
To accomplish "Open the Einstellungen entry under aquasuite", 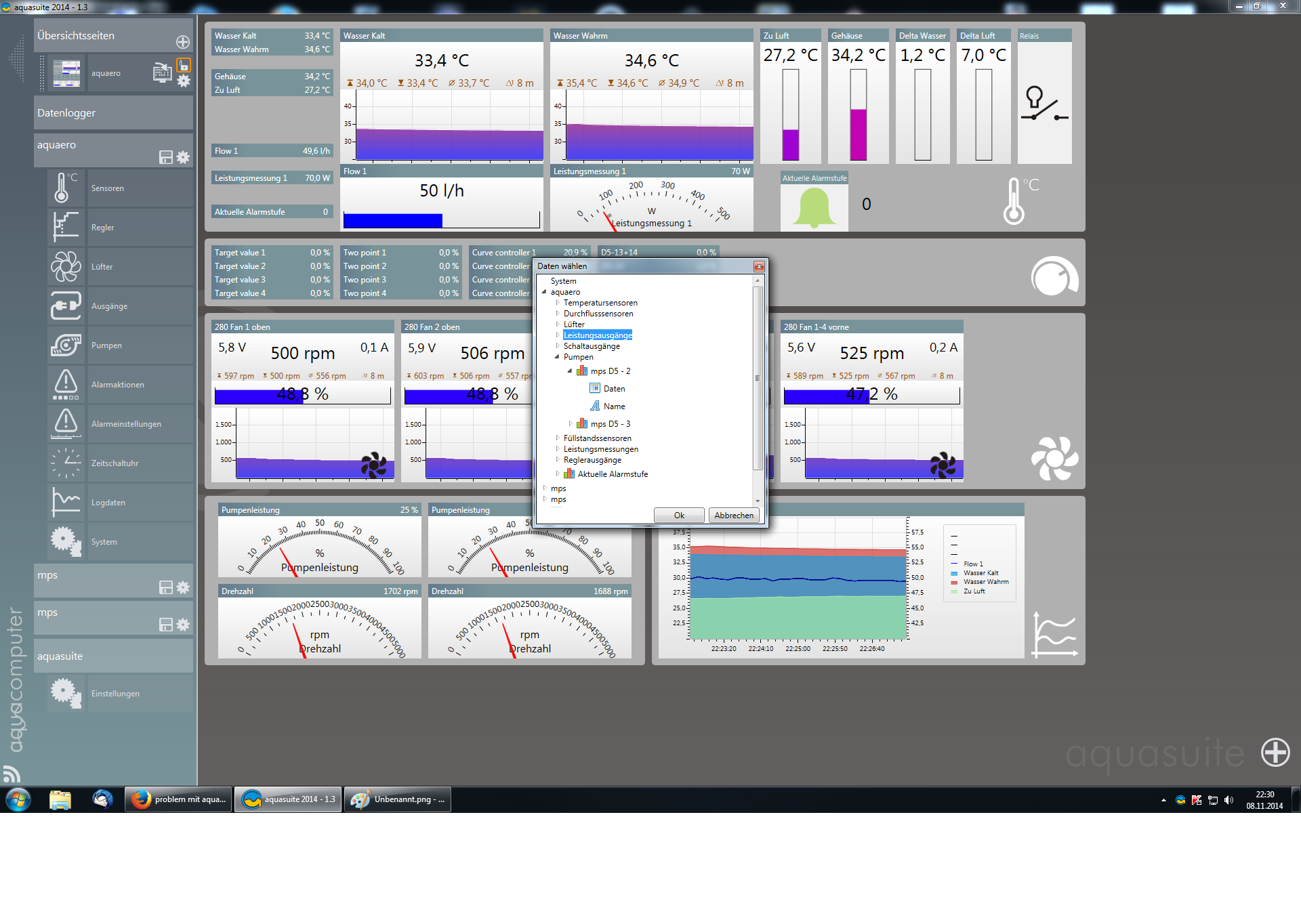I will [115, 694].
